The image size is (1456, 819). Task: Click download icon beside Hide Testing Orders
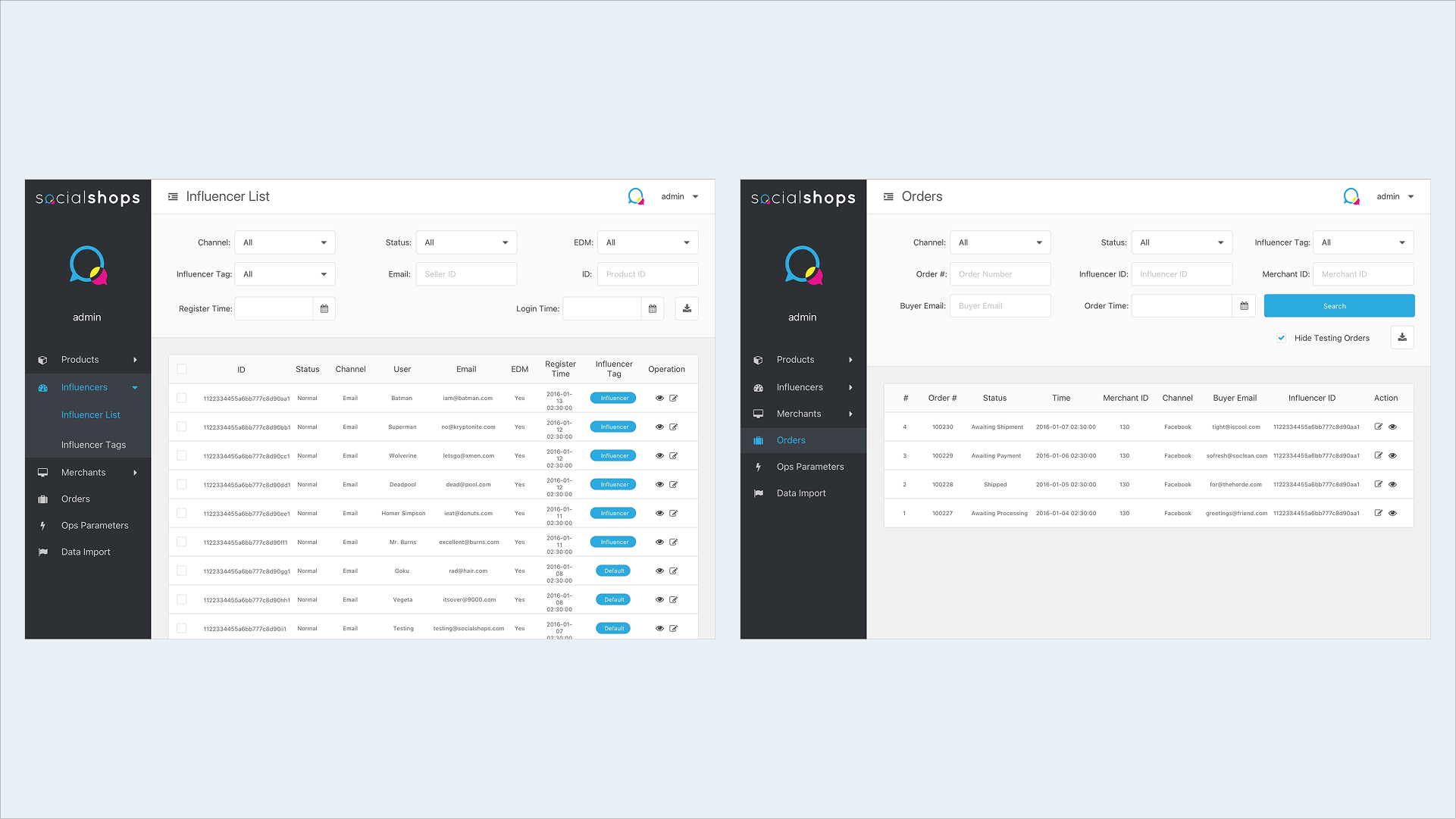[x=1402, y=338]
